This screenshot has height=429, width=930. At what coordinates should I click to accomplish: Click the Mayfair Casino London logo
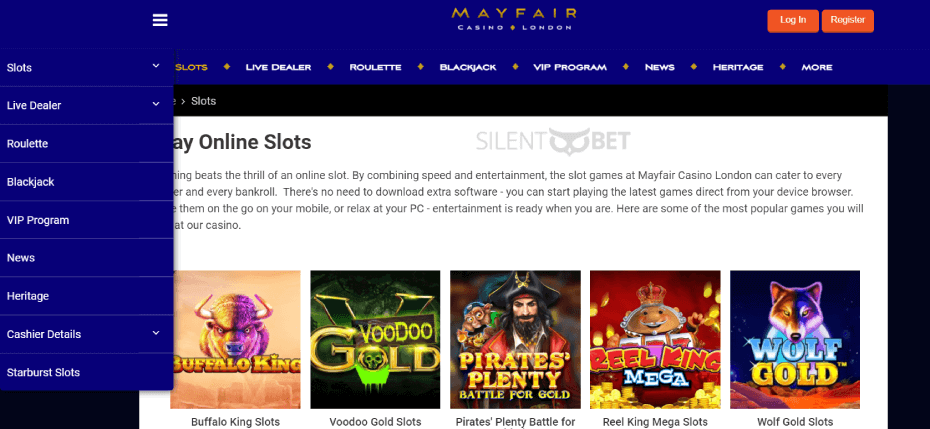point(514,19)
